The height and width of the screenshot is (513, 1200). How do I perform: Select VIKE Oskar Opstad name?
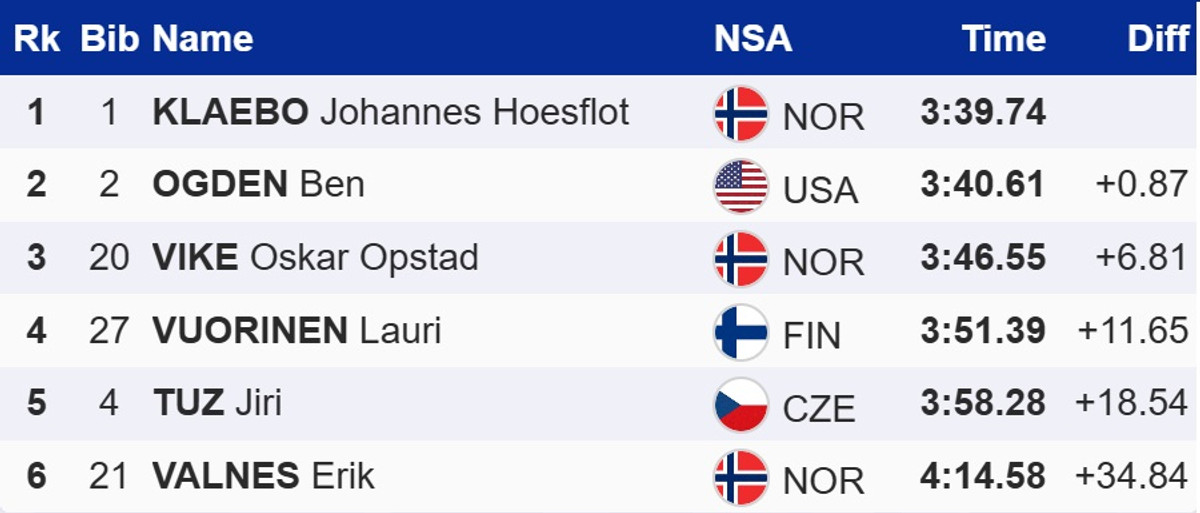pos(315,258)
